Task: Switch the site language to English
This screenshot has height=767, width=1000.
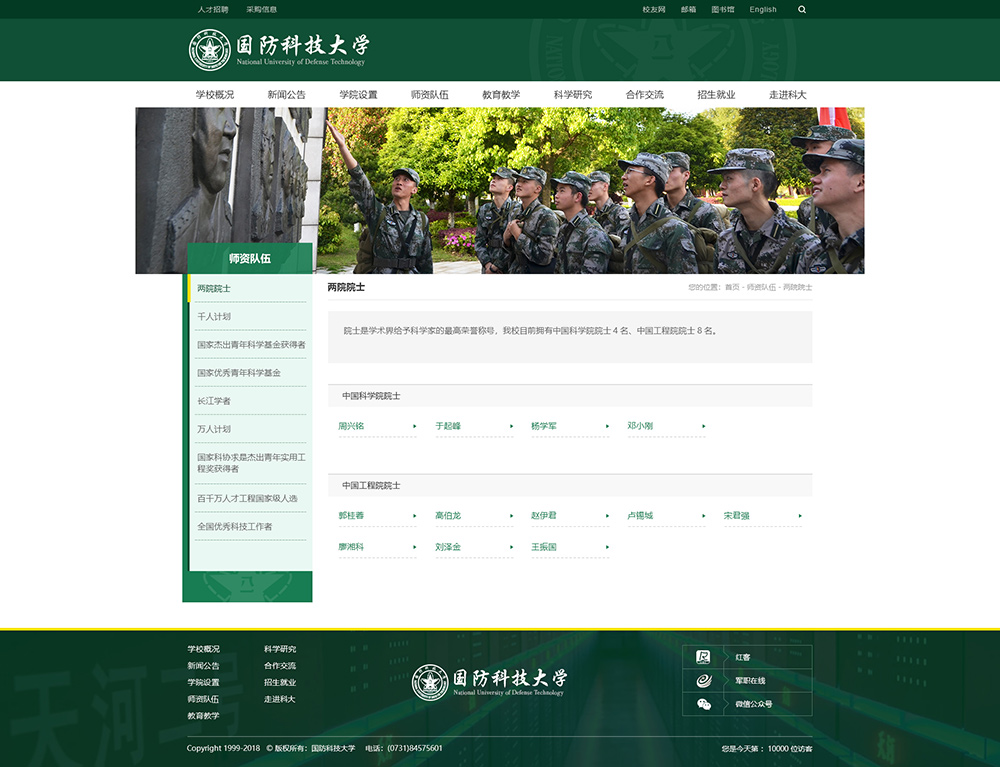Action: [x=763, y=9]
